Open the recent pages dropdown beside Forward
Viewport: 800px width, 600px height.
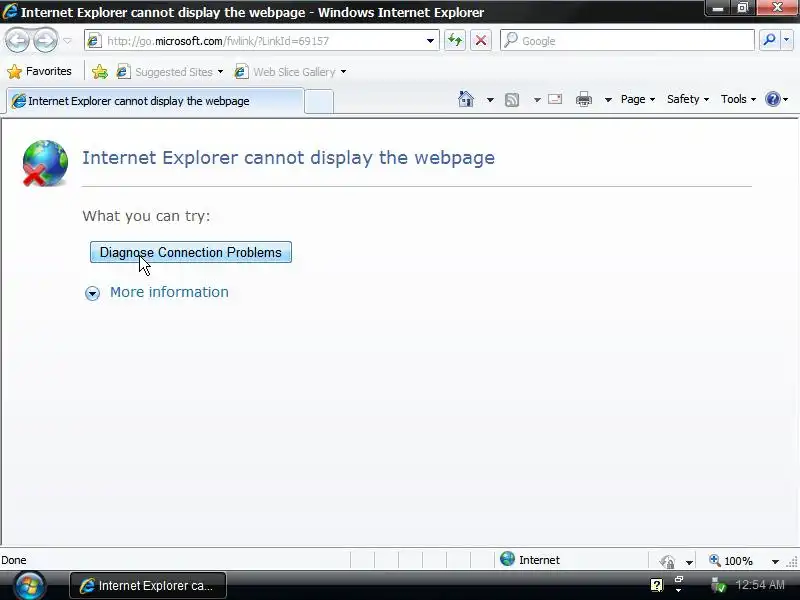pos(67,41)
